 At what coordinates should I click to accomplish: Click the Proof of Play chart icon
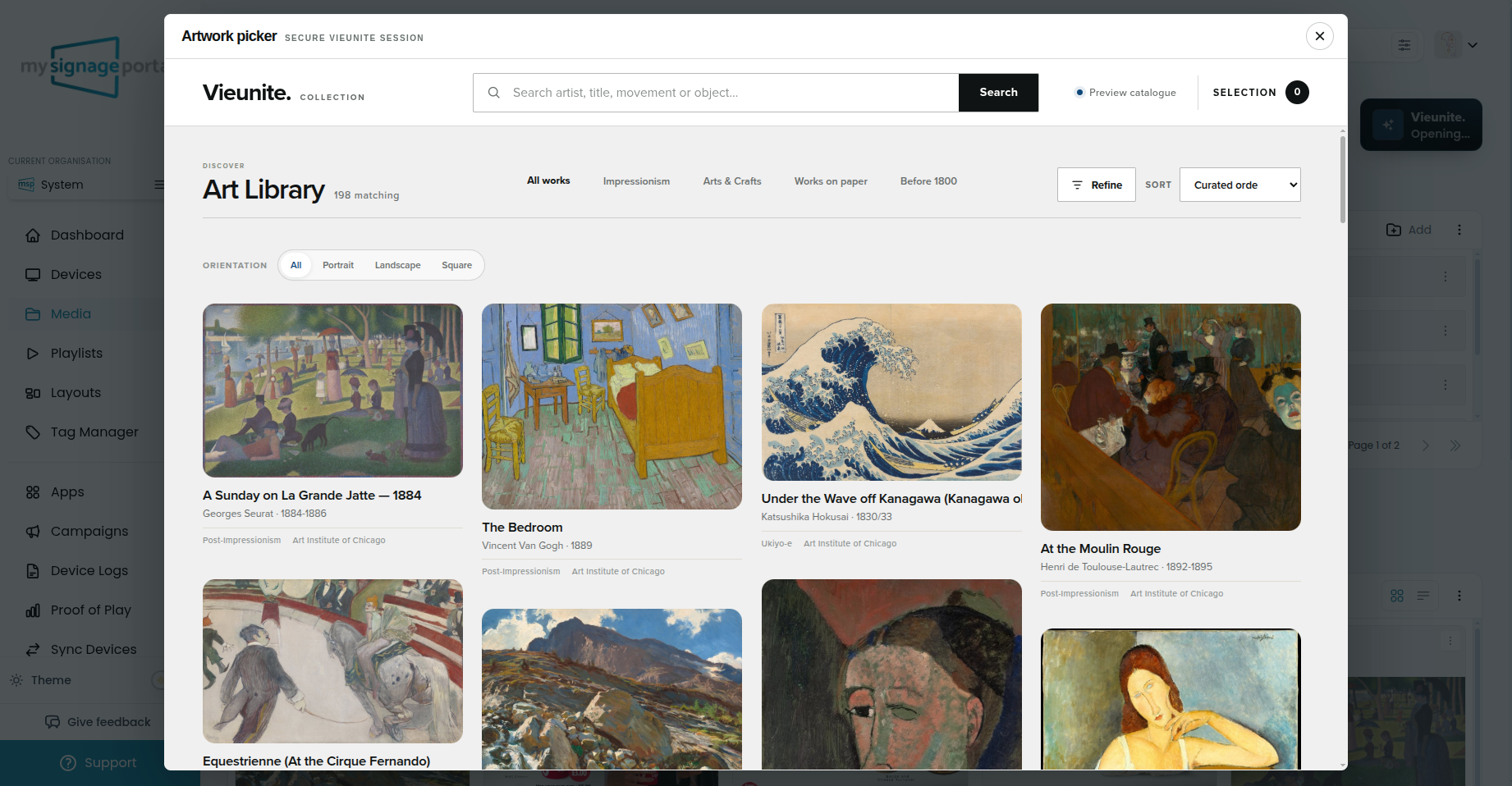click(33, 610)
